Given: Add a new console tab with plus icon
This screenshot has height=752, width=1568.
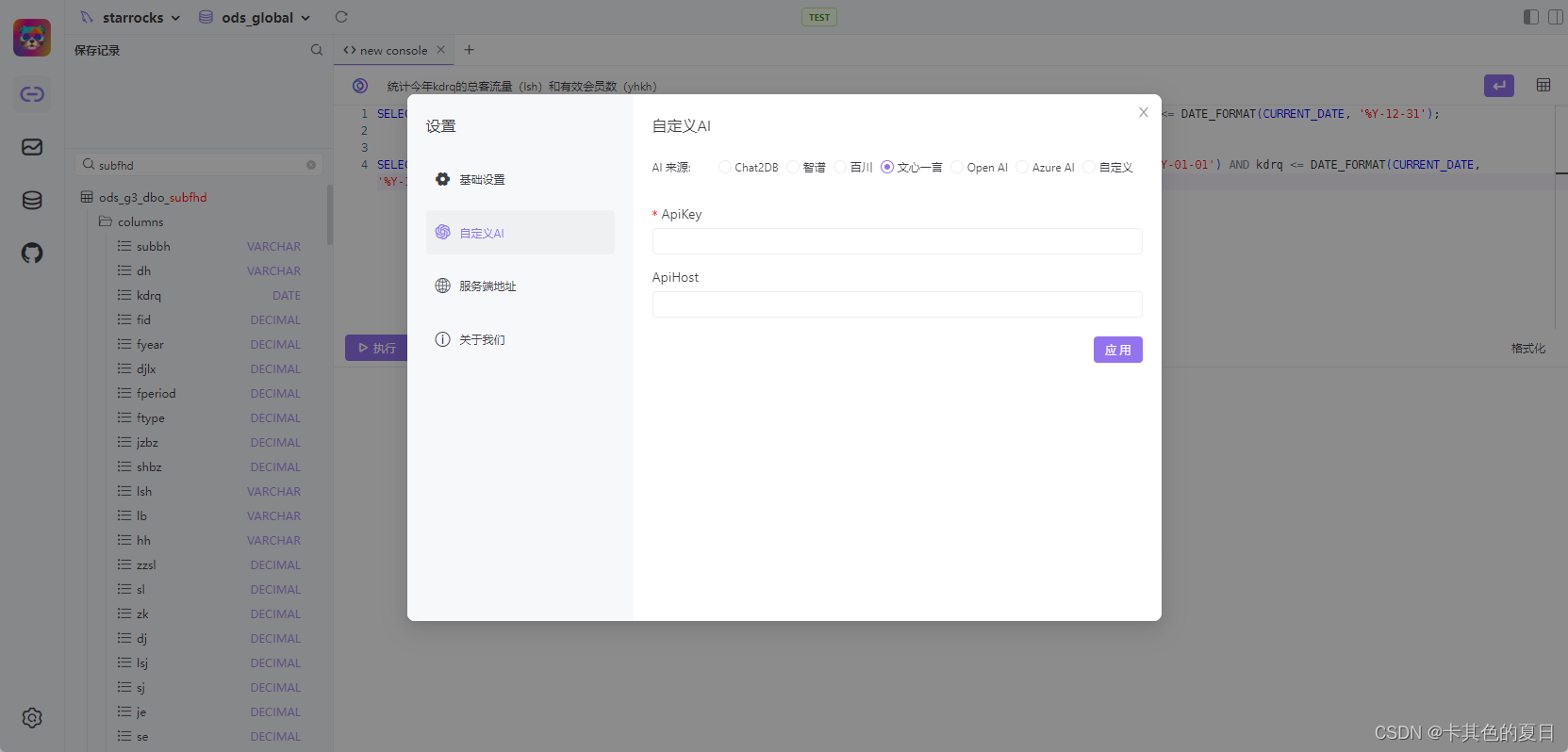Looking at the screenshot, I should pyautogui.click(x=469, y=50).
